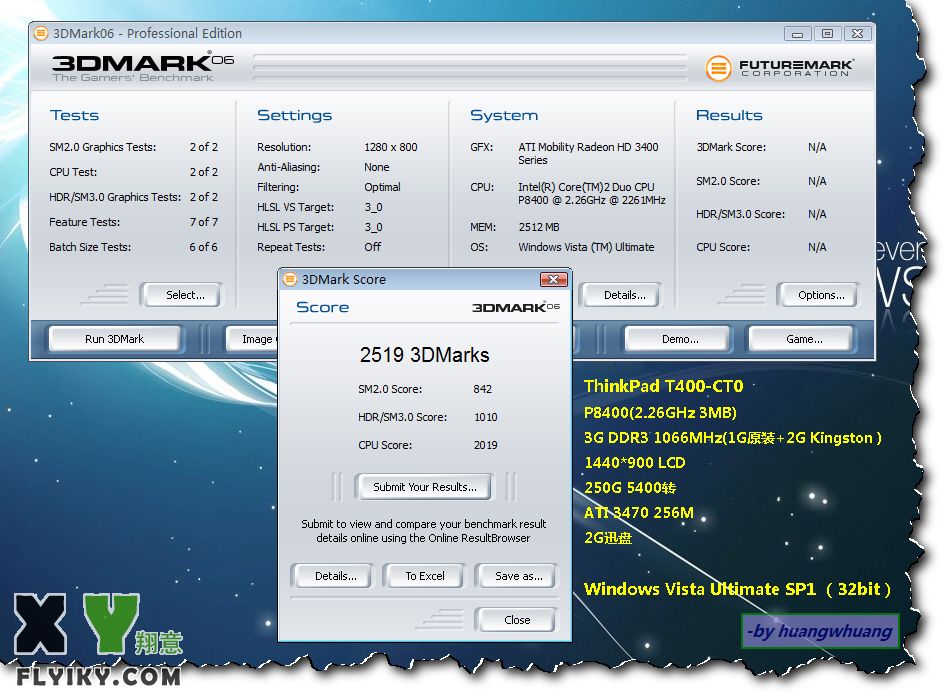Screen dimensions: 949x697
Task: Click the Anti-Aliasing value None
Action: (376, 167)
